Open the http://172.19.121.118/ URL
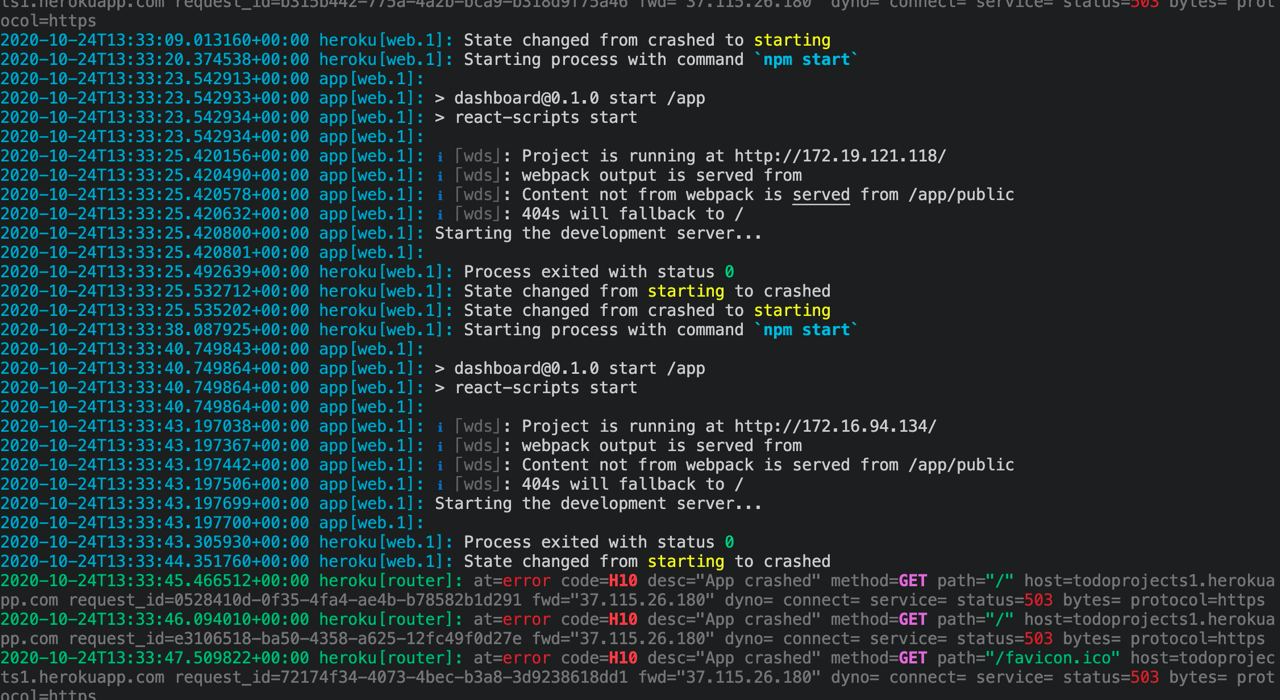The image size is (1280, 700). pos(840,156)
